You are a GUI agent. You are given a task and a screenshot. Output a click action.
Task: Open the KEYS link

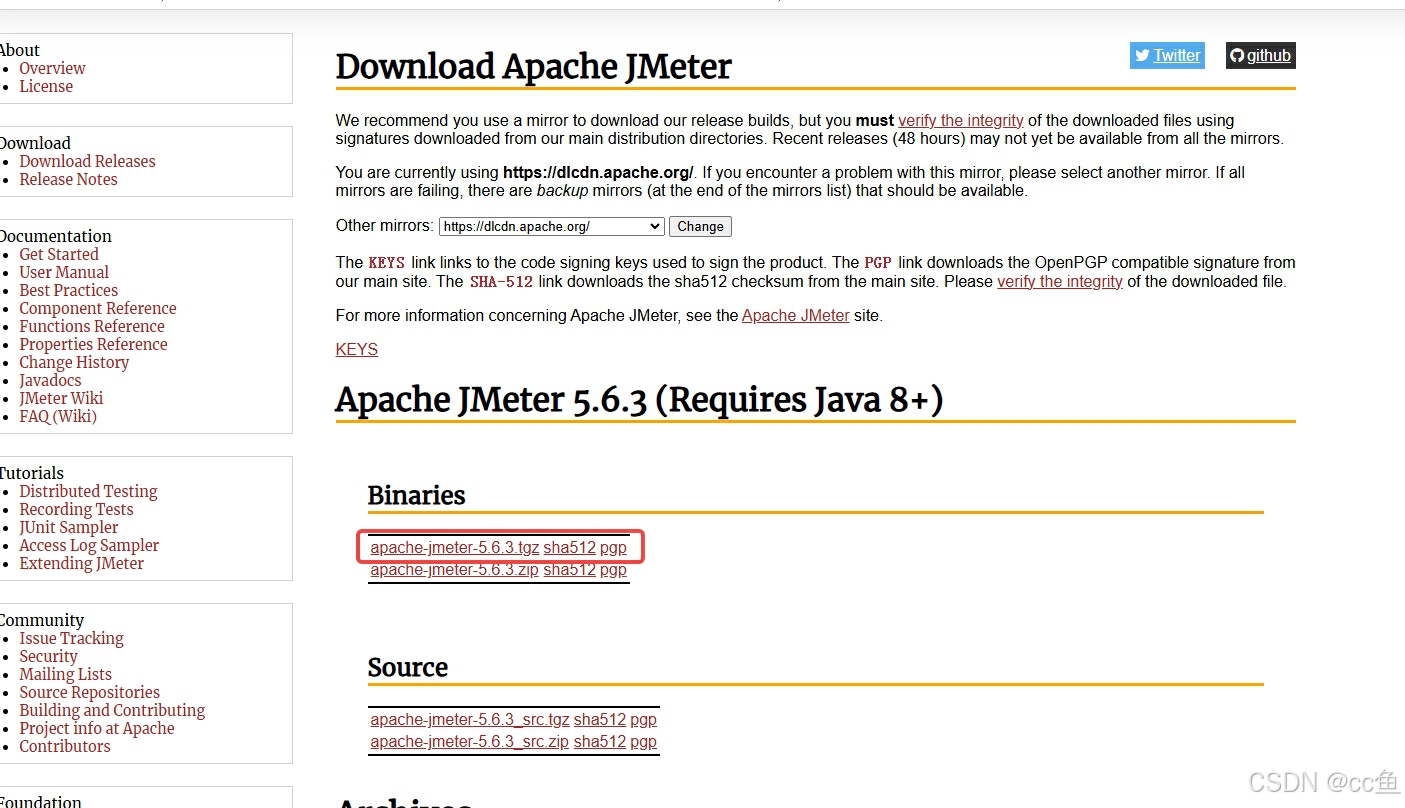coord(357,350)
